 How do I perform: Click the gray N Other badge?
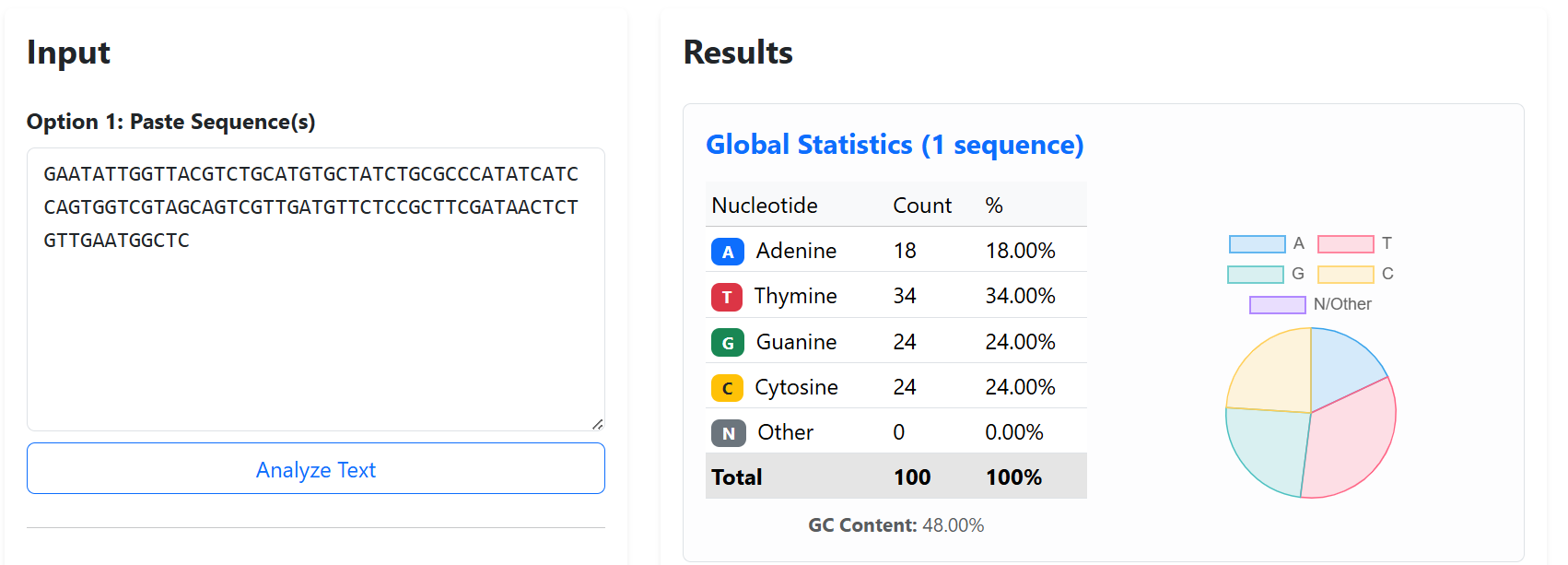pos(728,433)
